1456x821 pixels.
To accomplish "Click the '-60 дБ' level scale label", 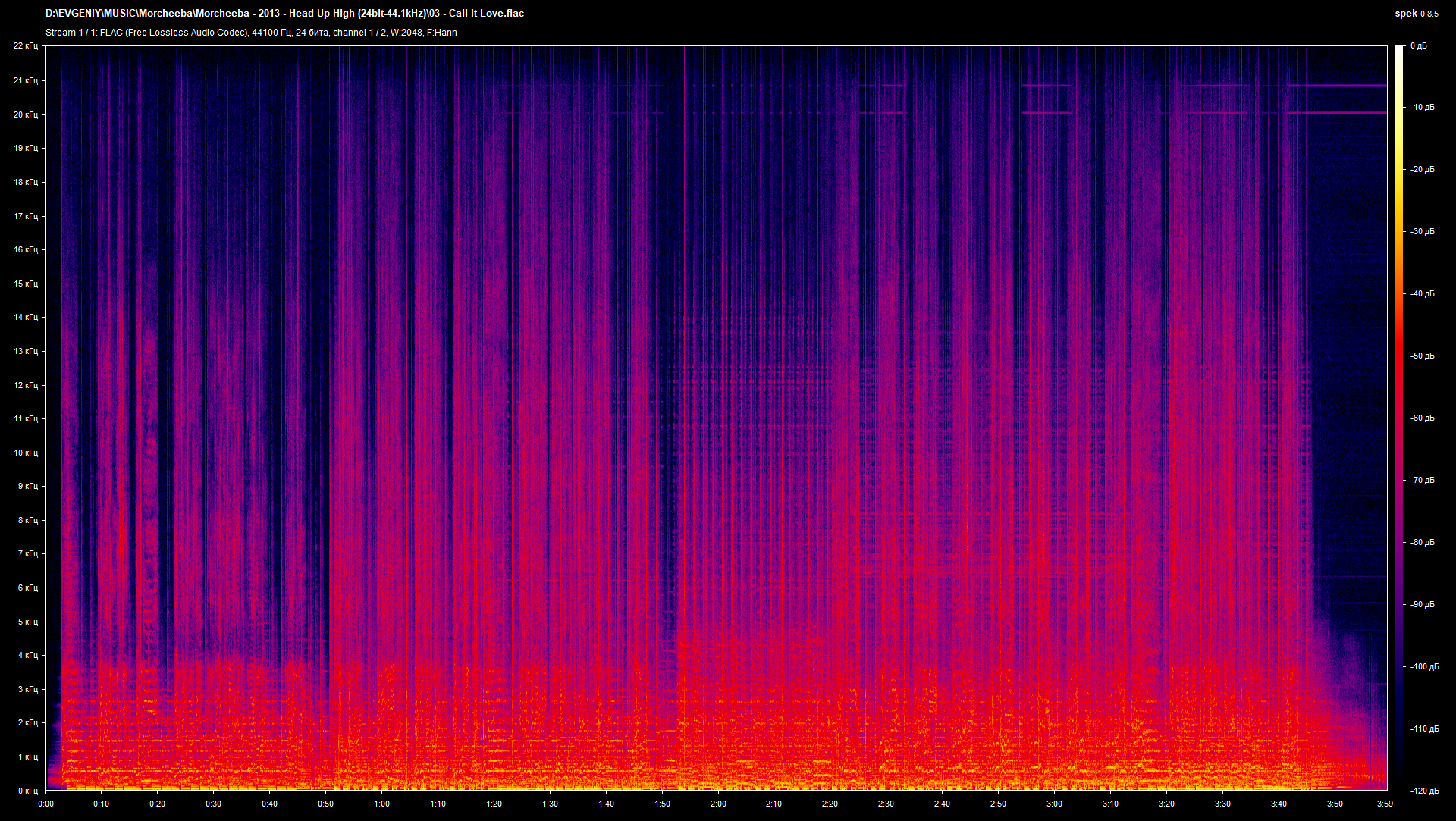I will pos(1423,418).
